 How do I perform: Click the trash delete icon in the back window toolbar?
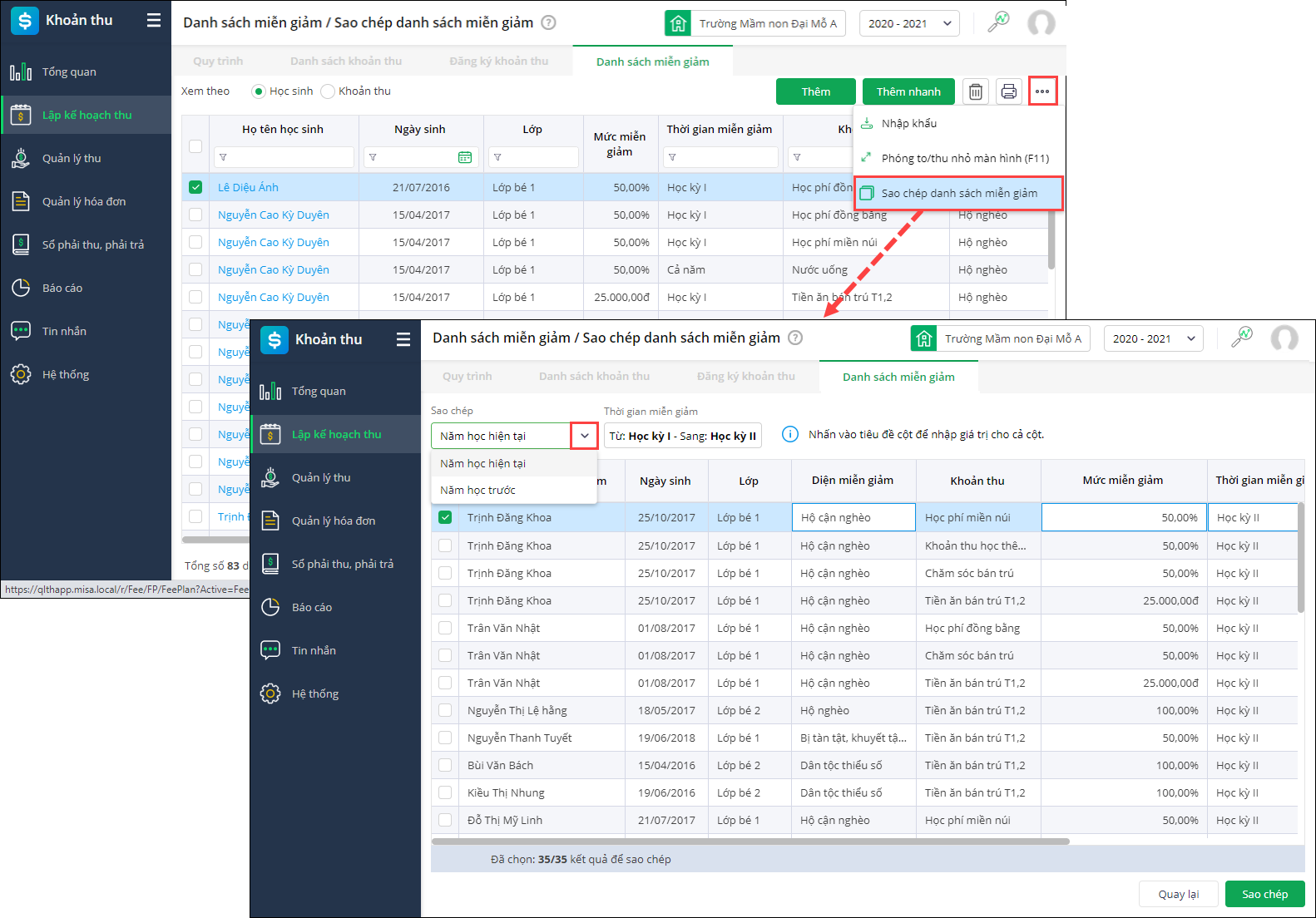coord(976,91)
